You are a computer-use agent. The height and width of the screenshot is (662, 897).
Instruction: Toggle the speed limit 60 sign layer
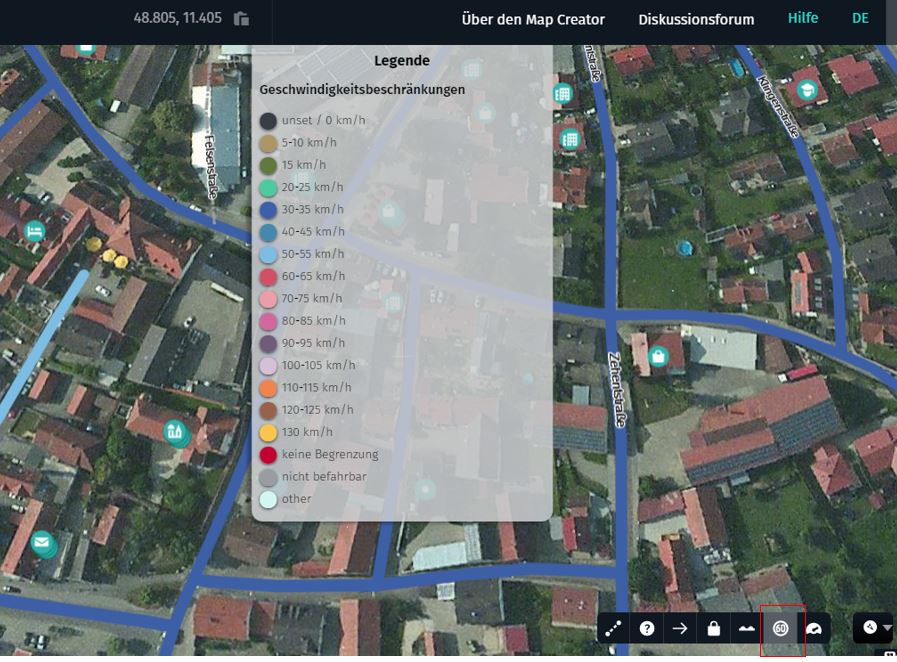780,628
